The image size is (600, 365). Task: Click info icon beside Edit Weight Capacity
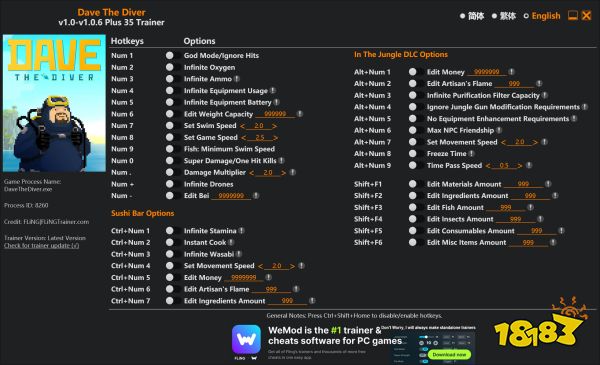300,114
